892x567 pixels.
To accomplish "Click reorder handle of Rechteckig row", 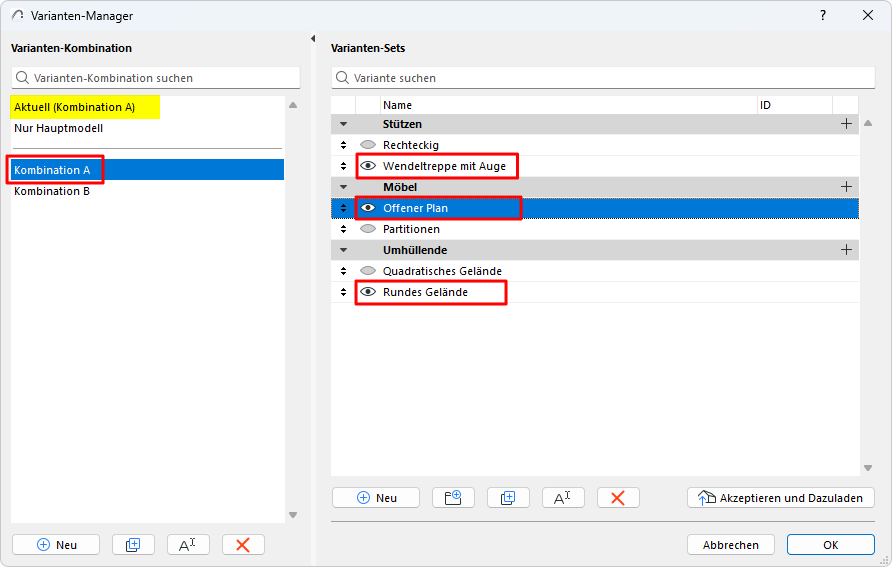I will 344,145.
